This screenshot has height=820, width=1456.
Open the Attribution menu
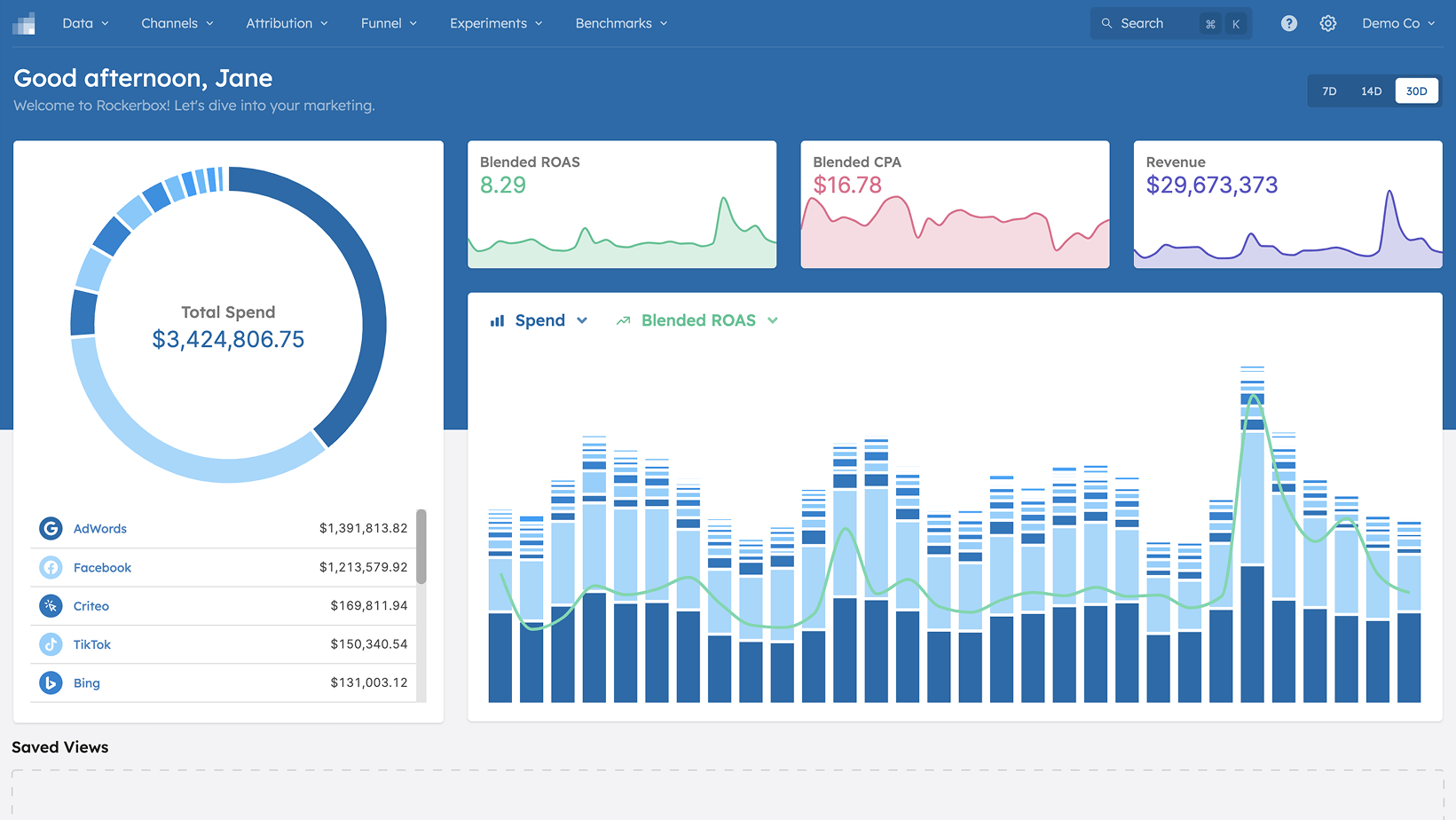(287, 23)
